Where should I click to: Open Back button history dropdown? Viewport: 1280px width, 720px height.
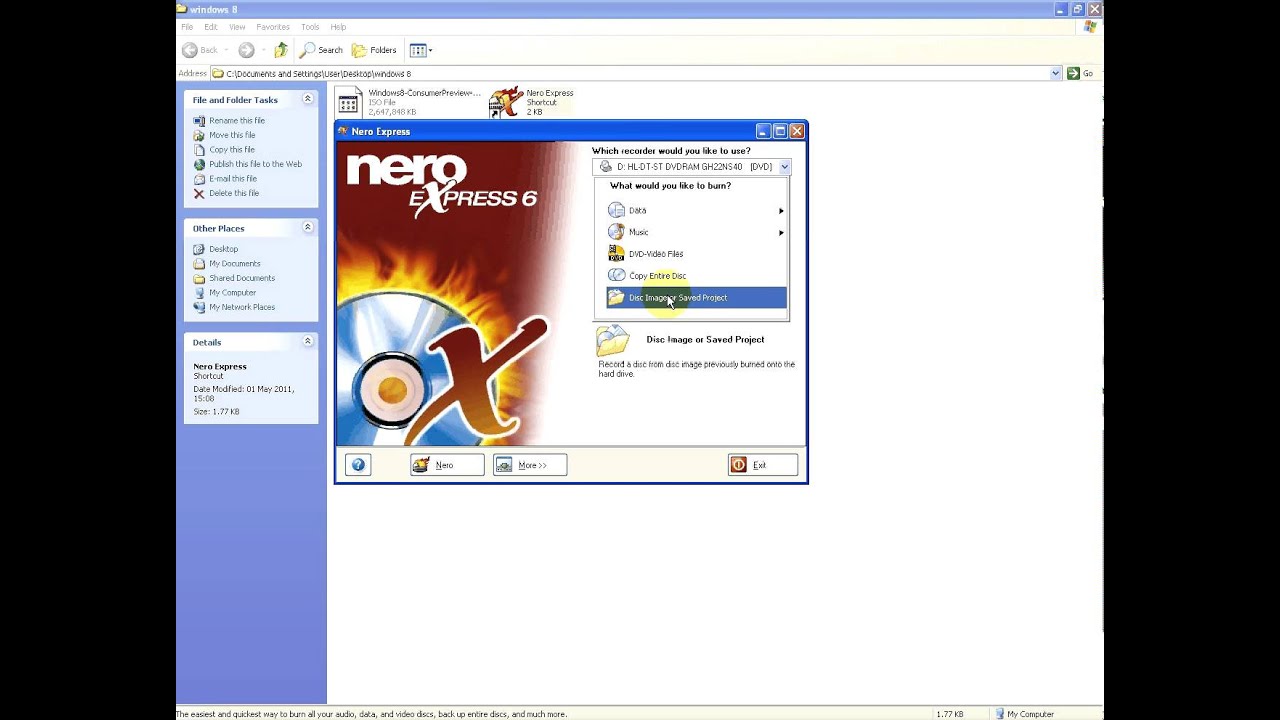226,50
